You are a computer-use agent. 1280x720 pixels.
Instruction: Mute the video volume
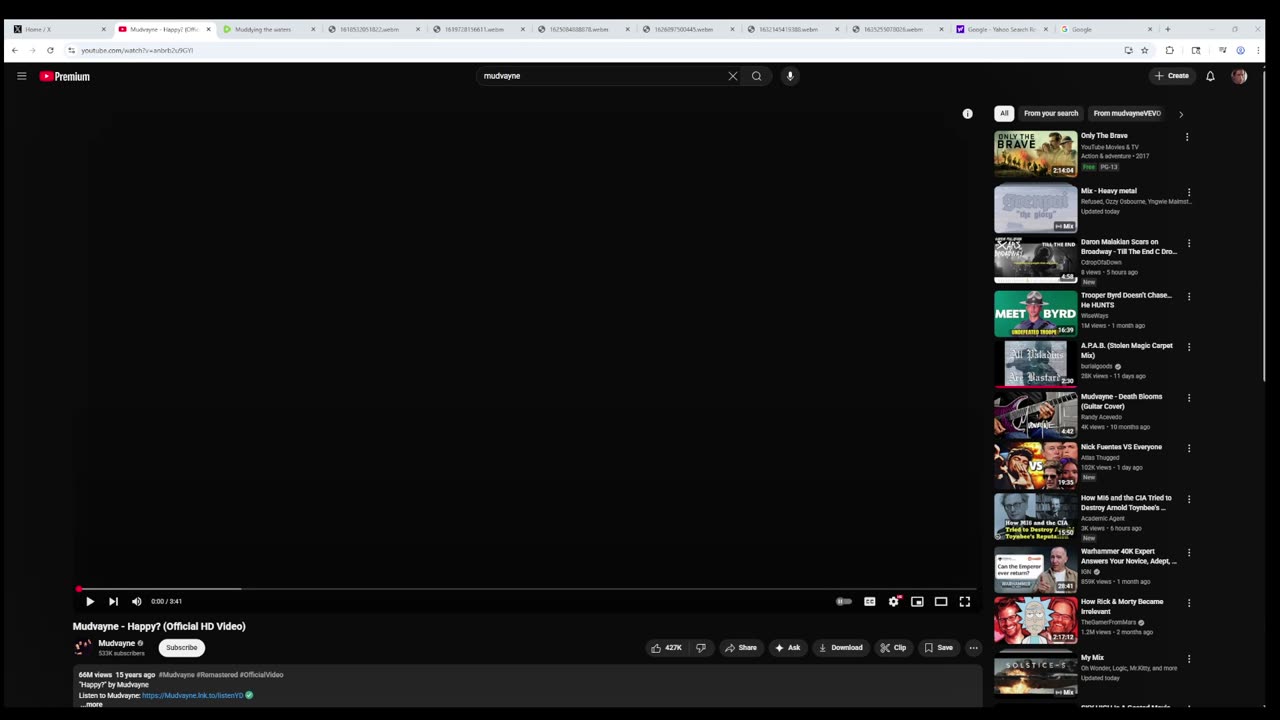[137, 601]
